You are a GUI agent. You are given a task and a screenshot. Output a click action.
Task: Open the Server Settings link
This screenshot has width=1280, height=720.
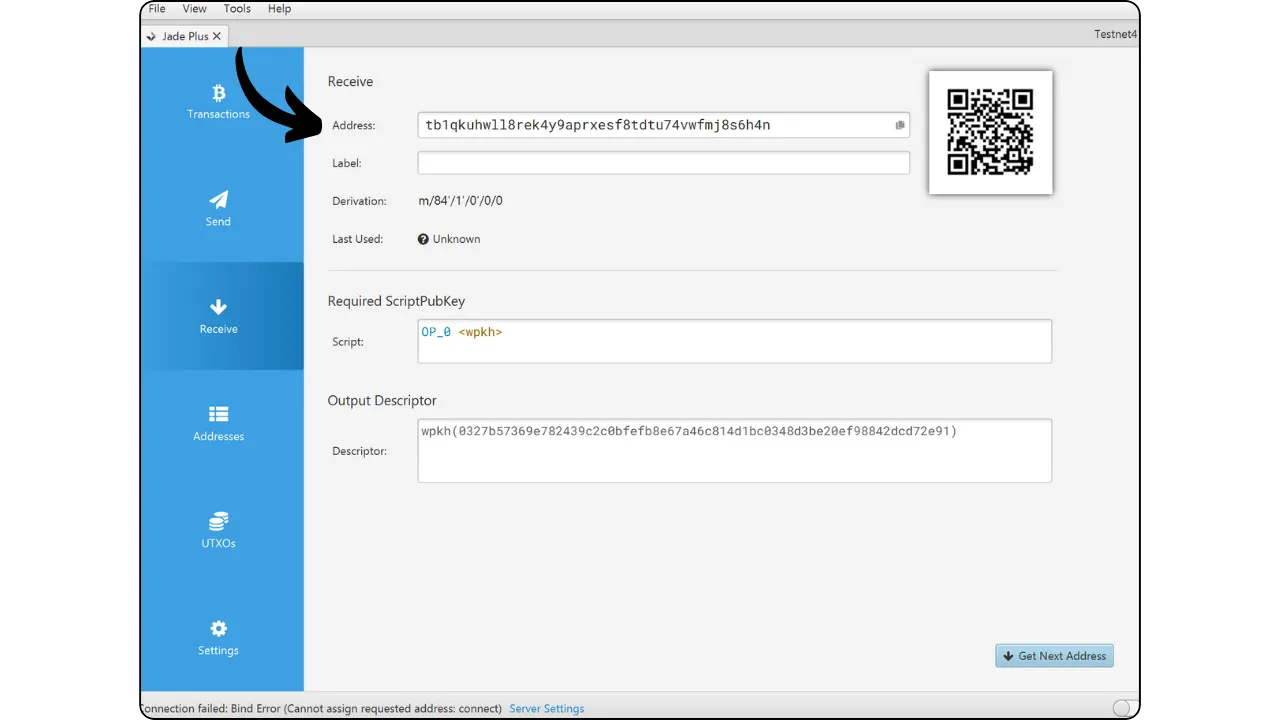pos(546,709)
